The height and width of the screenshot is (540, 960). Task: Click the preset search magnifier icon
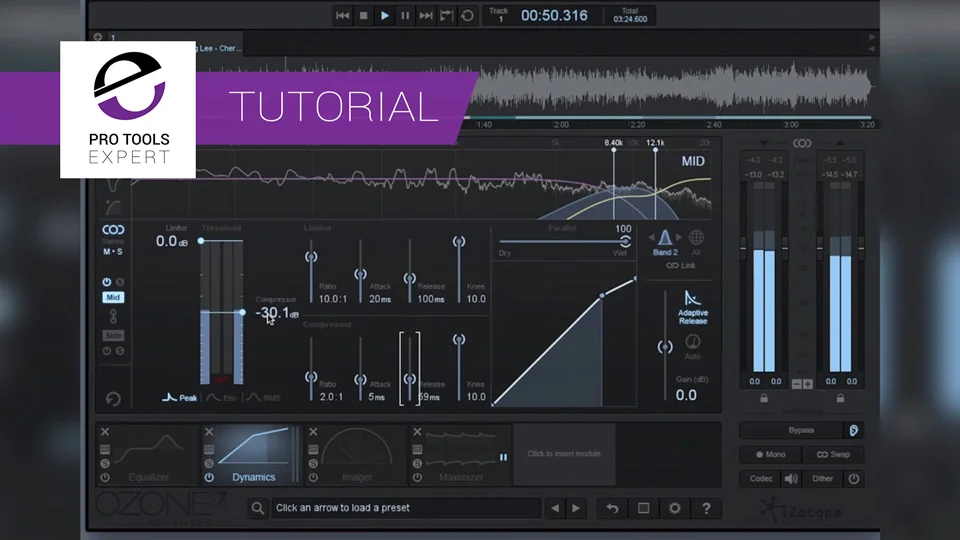258,508
